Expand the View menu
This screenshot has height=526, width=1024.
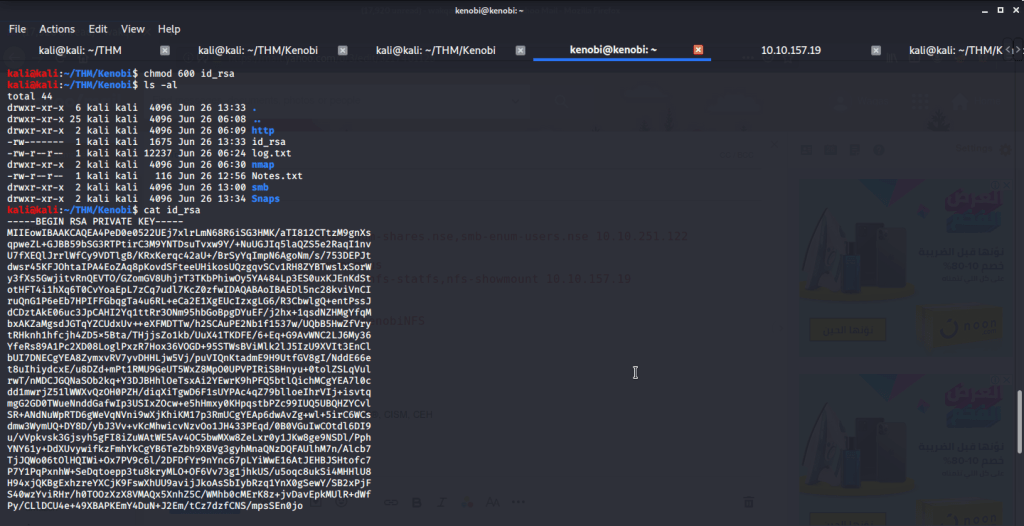pyautogui.click(x=134, y=29)
